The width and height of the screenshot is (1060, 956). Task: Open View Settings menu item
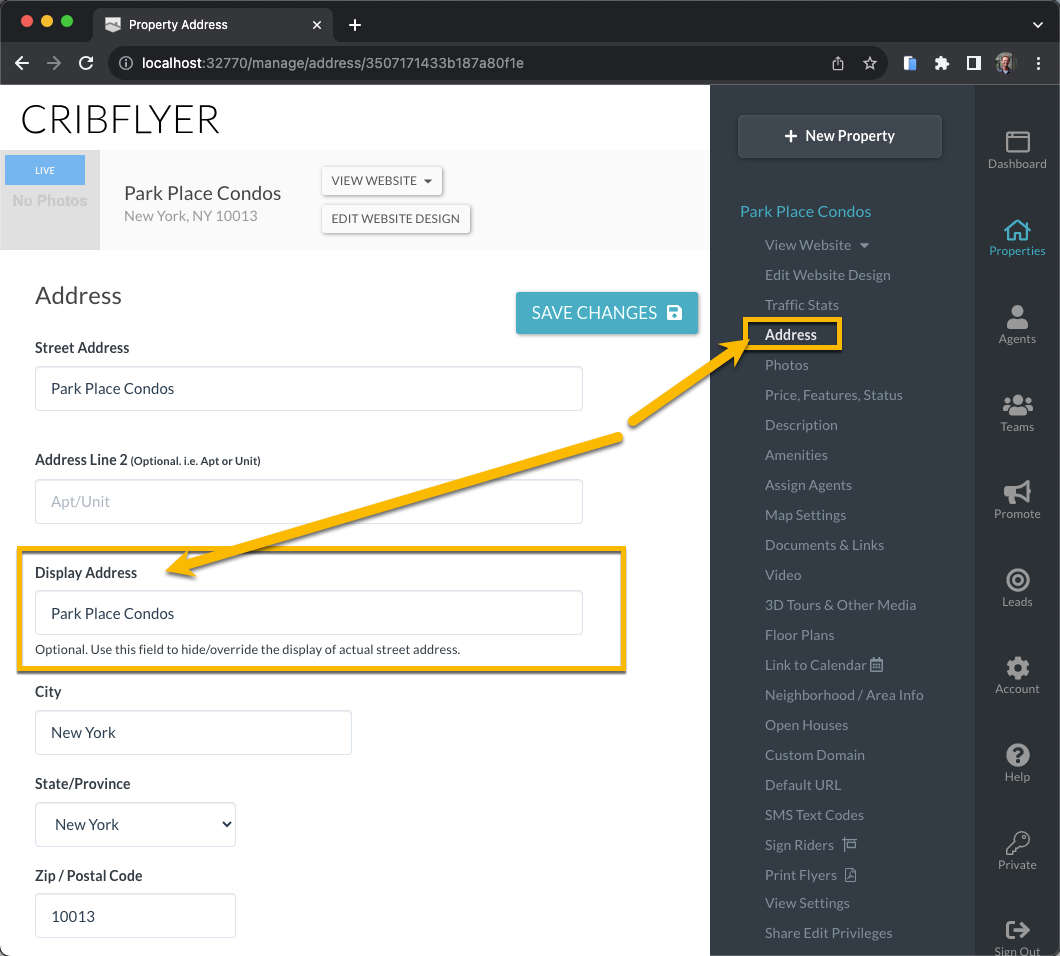tap(806, 903)
